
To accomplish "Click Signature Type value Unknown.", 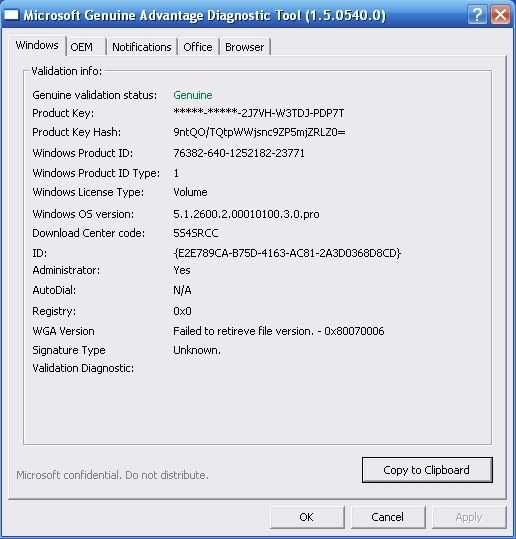I will (197, 350).
